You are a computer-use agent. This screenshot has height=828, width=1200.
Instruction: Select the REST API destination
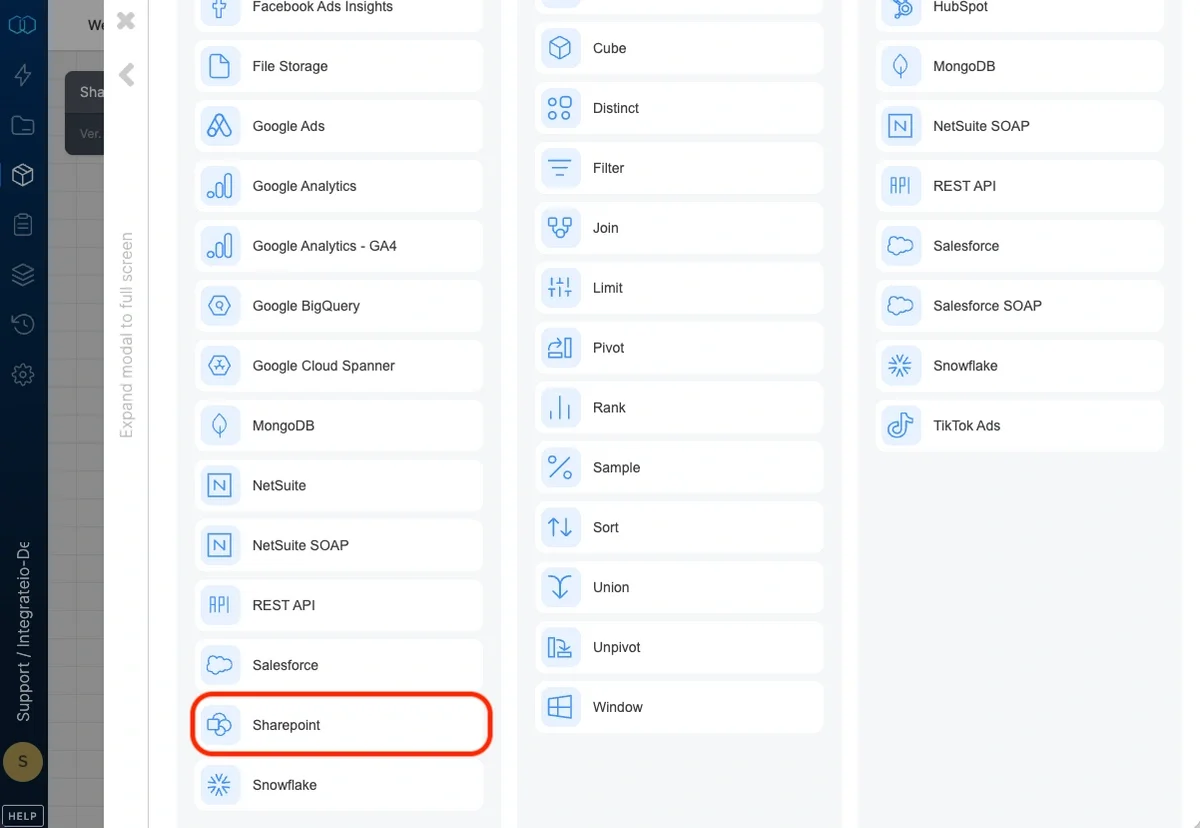pos(1020,186)
